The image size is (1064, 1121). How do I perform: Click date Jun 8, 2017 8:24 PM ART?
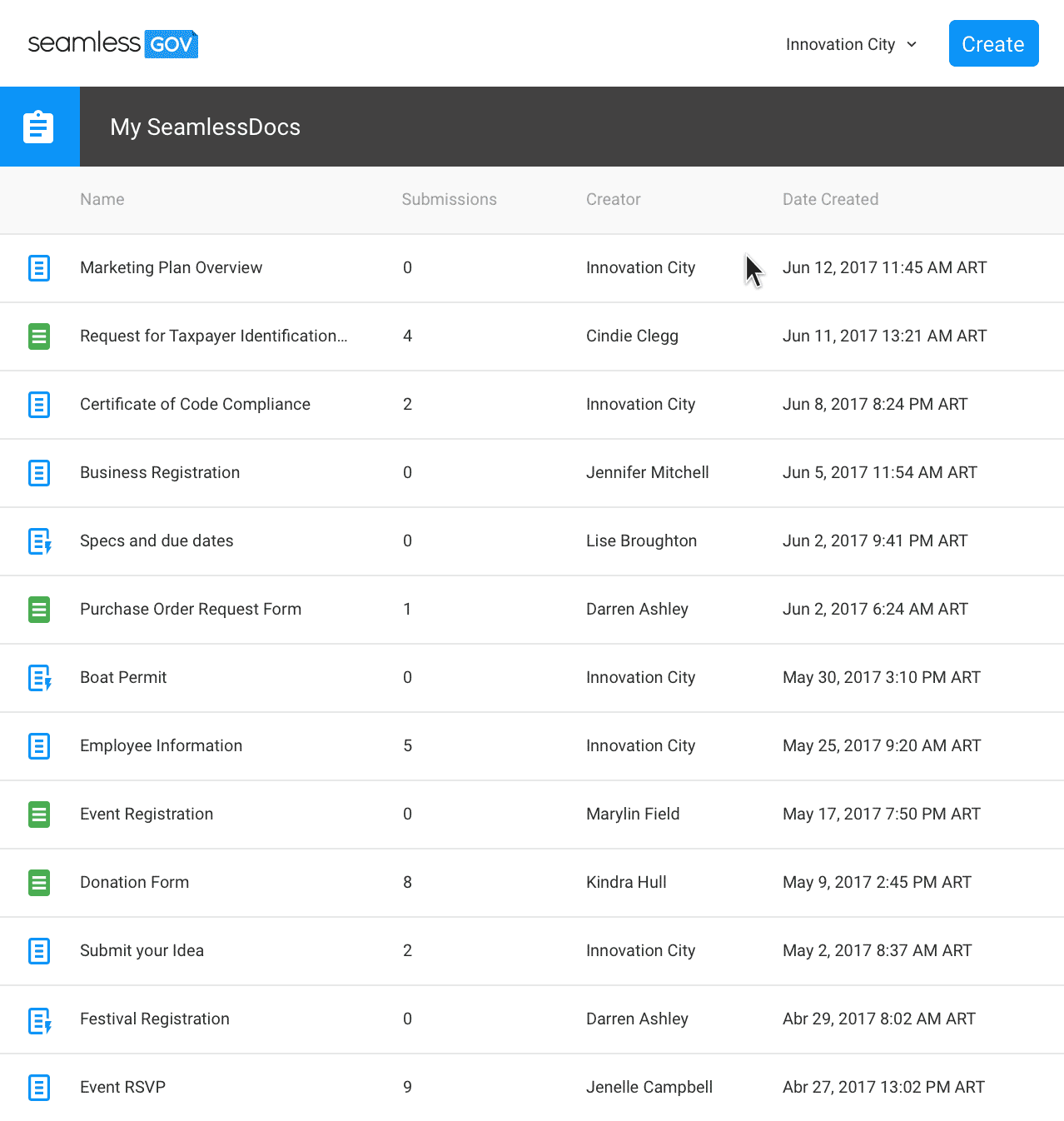click(x=875, y=404)
